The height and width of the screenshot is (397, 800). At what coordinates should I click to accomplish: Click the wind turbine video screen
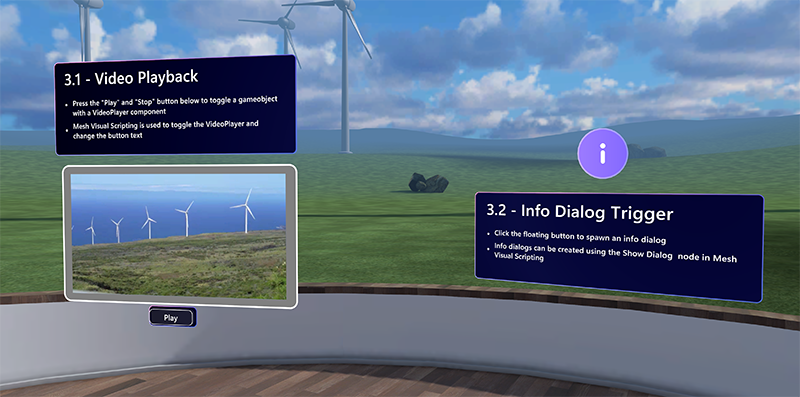180,236
